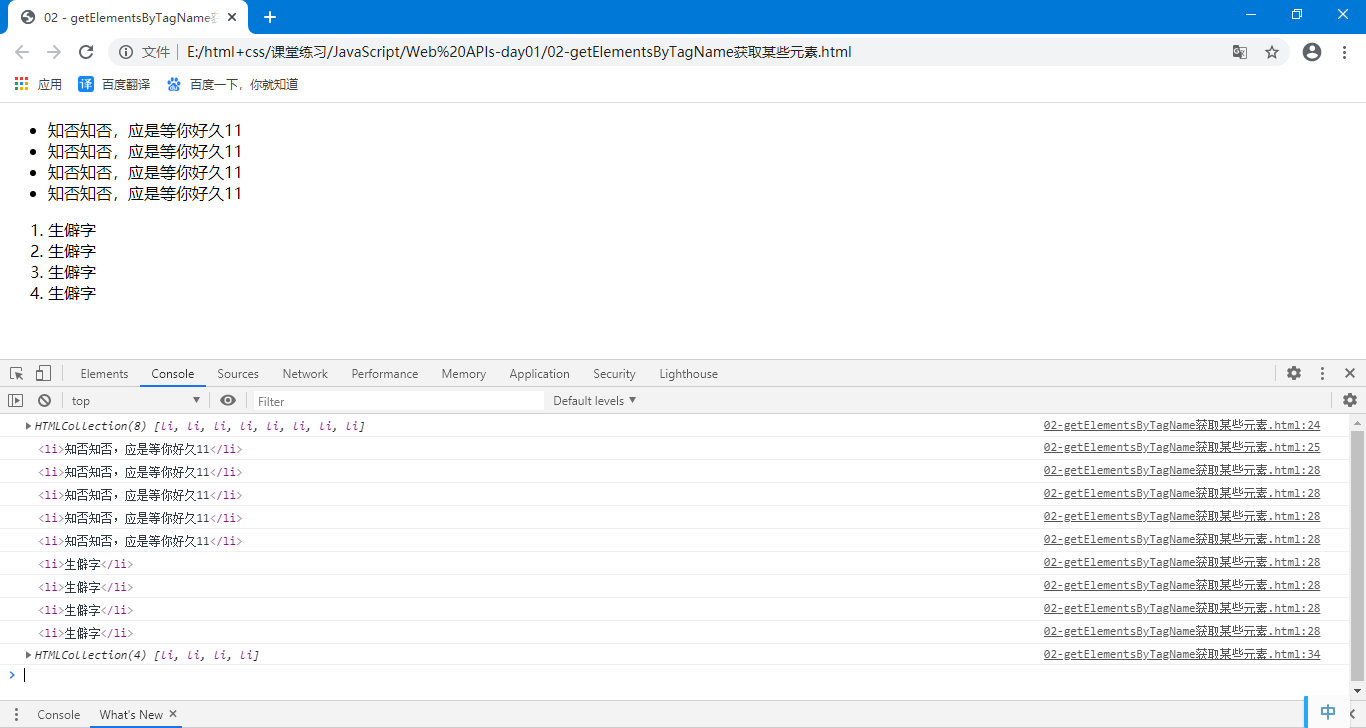Switch to the Lighthouse panel
The image size is (1366, 728).
pyautogui.click(x=688, y=374)
